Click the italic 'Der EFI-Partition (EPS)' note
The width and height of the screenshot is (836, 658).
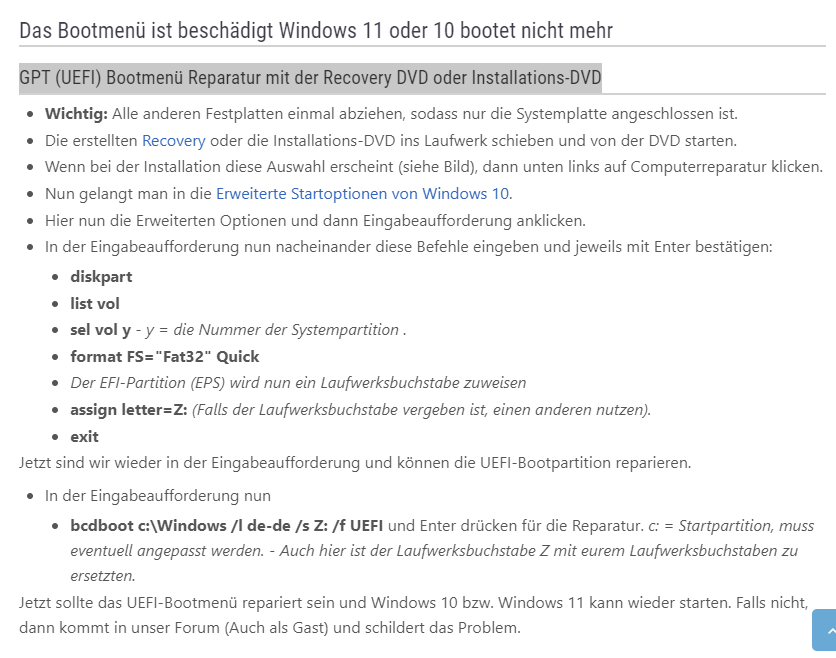pyautogui.click(x=297, y=382)
